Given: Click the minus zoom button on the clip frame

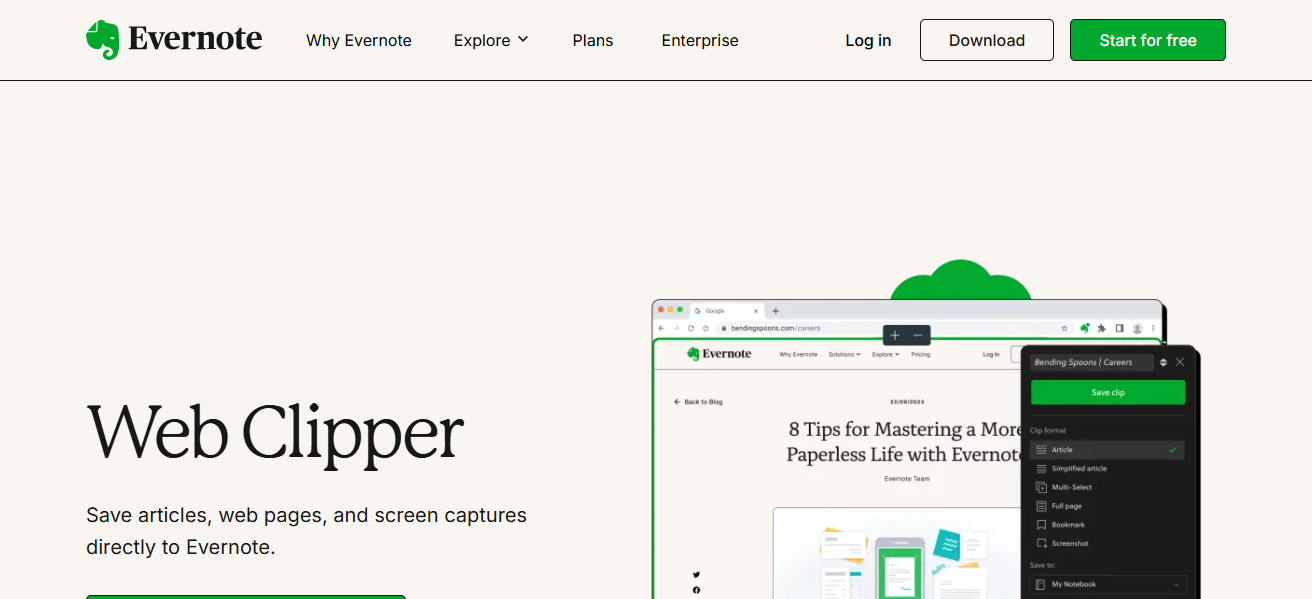Looking at the screenshot, I should (x=918, y=336).
